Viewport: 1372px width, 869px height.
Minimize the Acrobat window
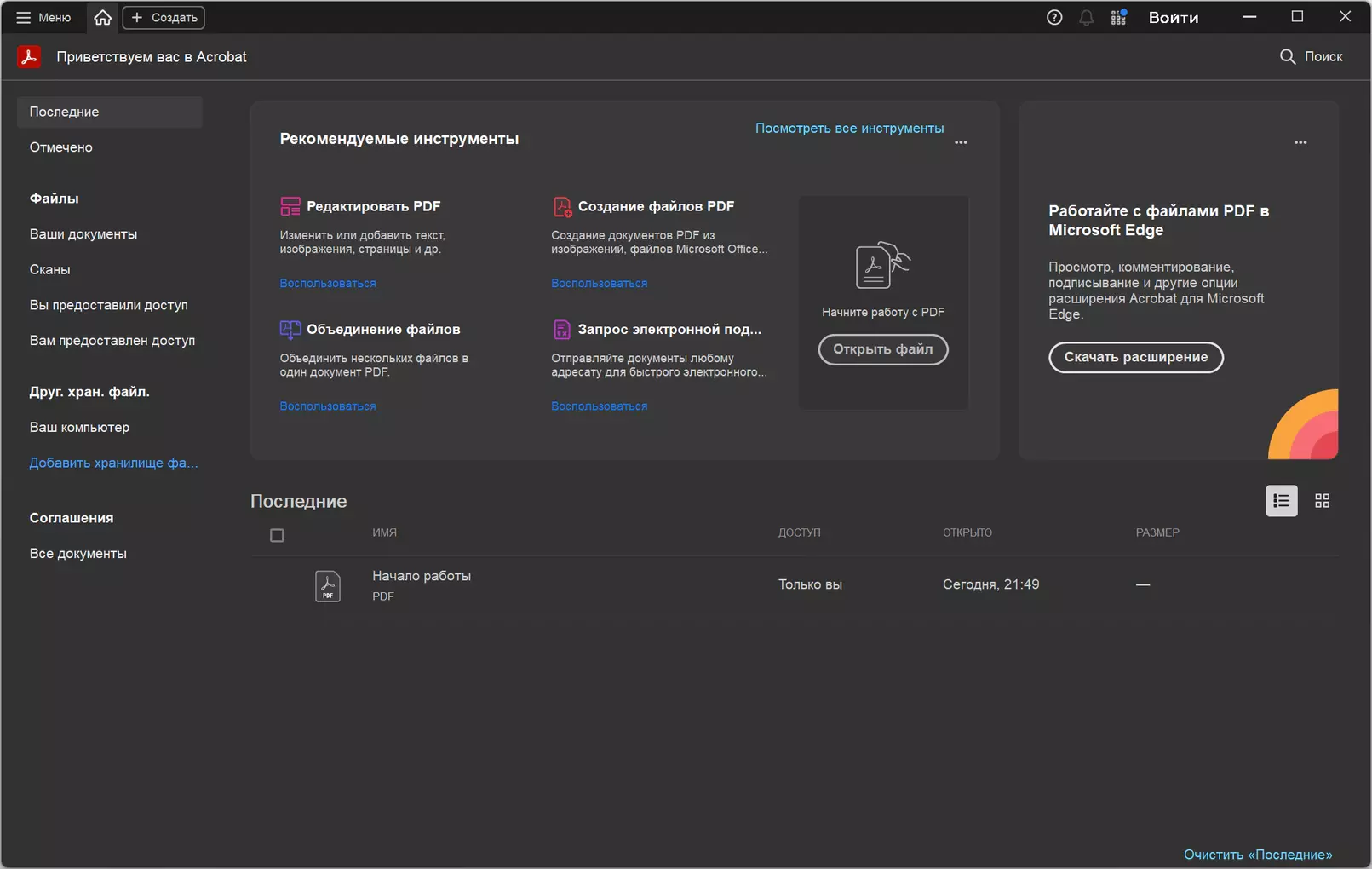(x=1249, y=17)
